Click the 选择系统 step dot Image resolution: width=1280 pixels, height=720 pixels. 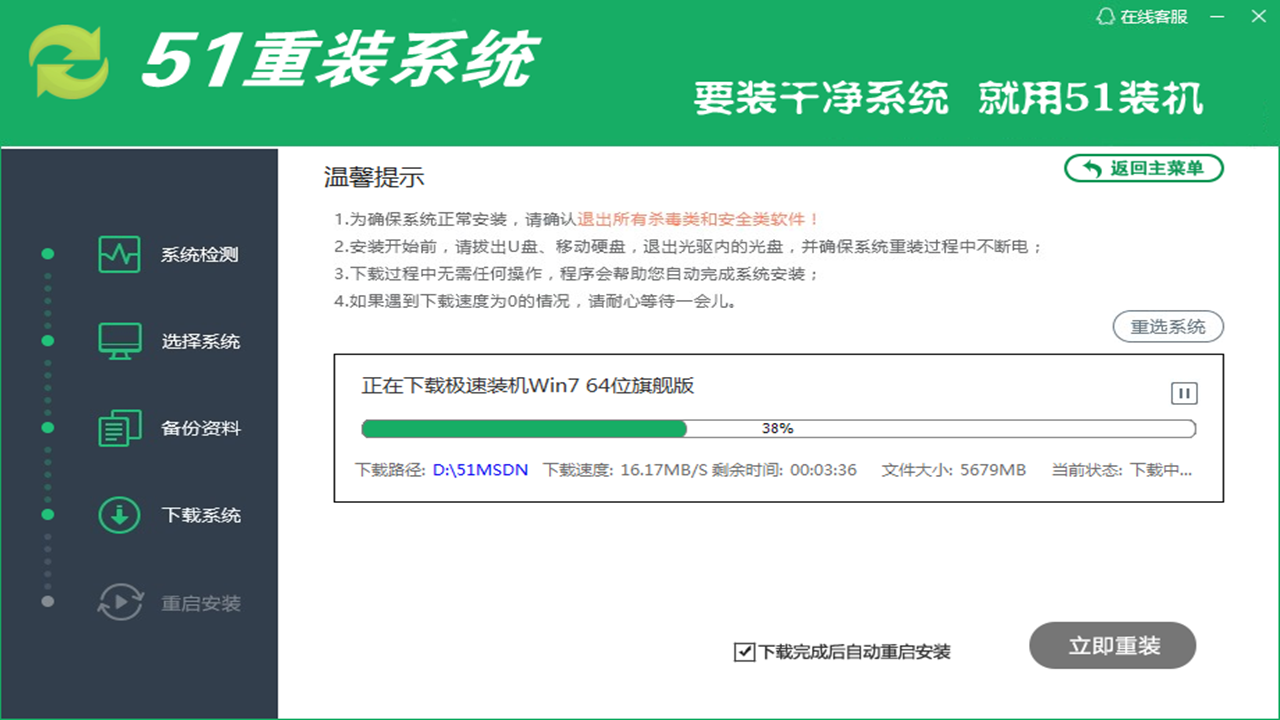pyautogui.click(x=47, y=341)
